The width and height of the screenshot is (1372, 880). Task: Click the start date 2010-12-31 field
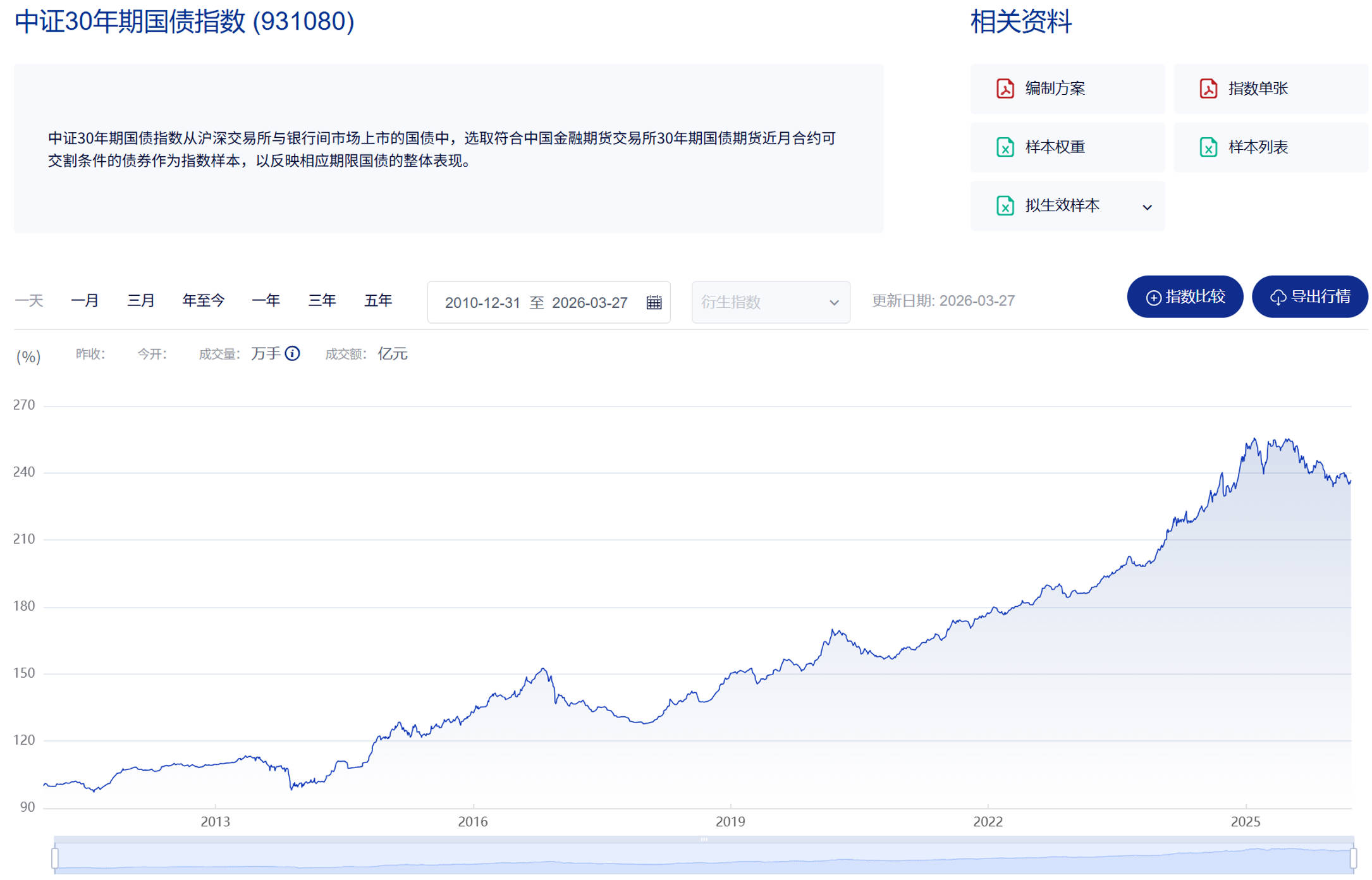tap(482, 303)
